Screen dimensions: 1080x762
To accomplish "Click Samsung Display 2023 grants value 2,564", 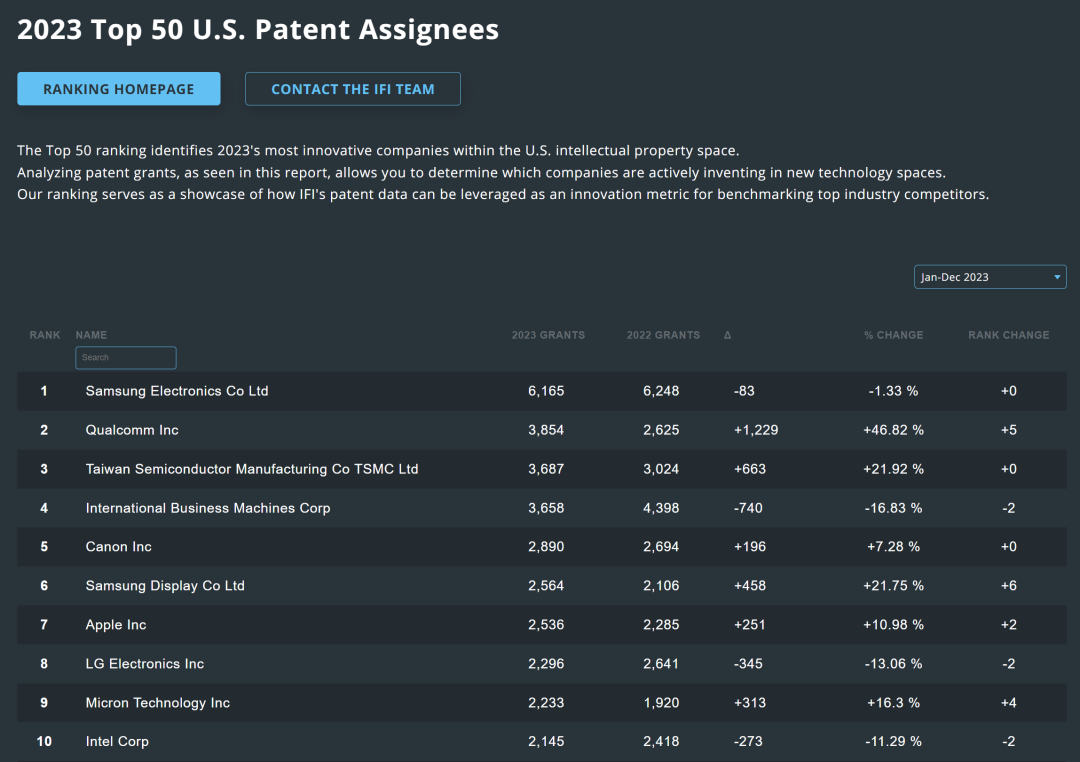I will tap(546, 586).
